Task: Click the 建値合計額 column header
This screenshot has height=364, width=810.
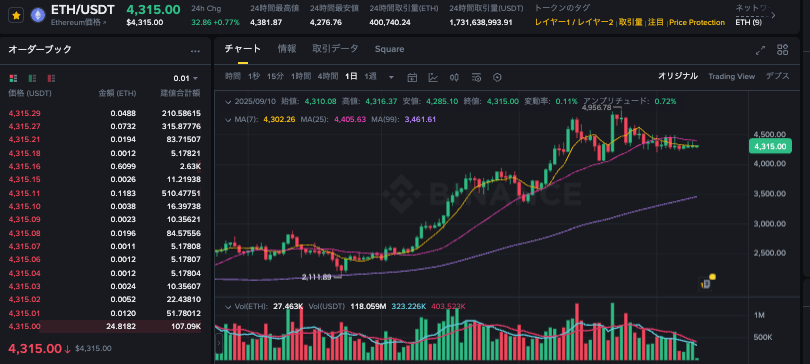Action: (180, 93)
